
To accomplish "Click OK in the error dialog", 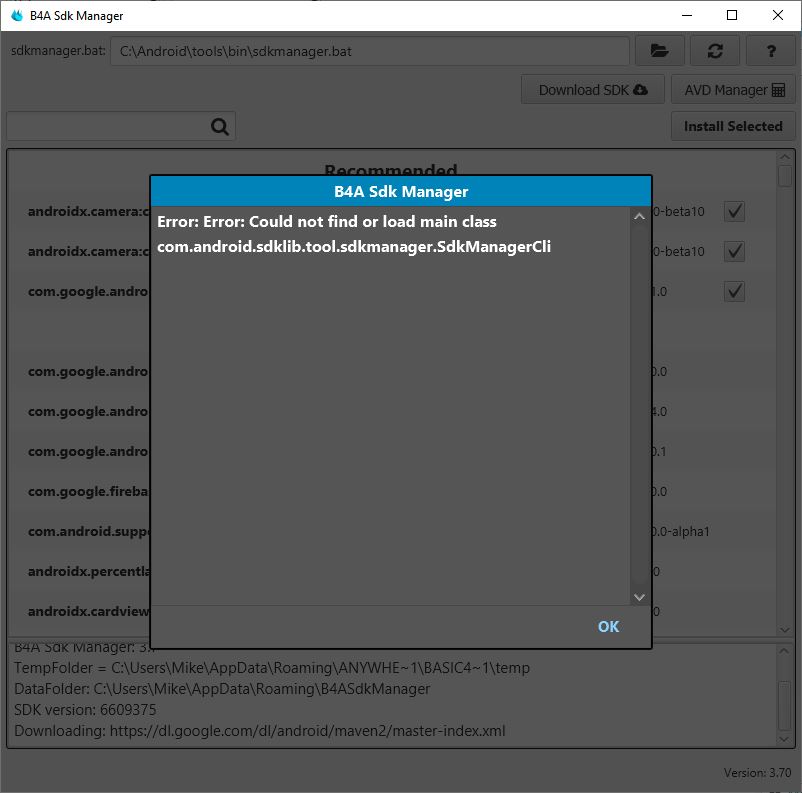I will (x=608, y=627).
